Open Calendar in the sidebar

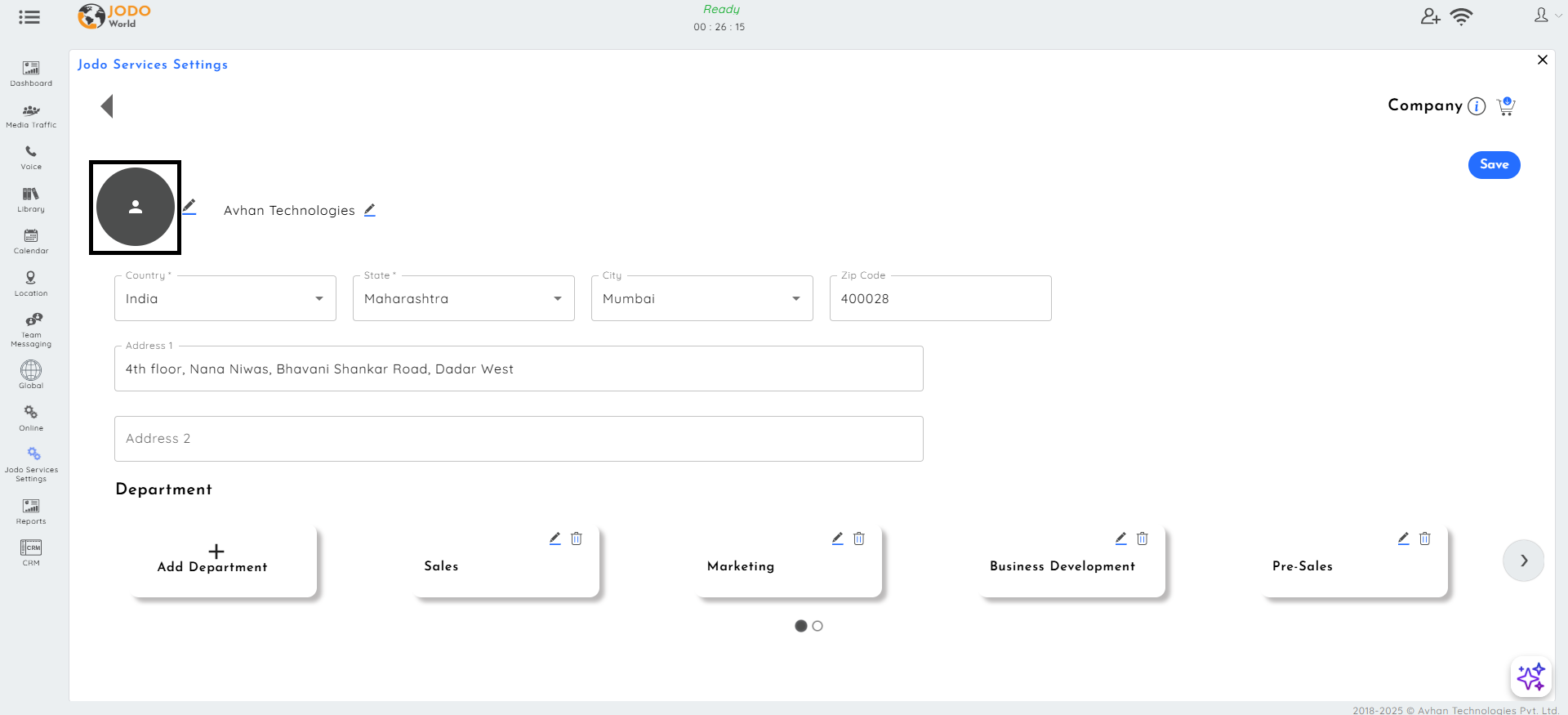coord(31,242)
